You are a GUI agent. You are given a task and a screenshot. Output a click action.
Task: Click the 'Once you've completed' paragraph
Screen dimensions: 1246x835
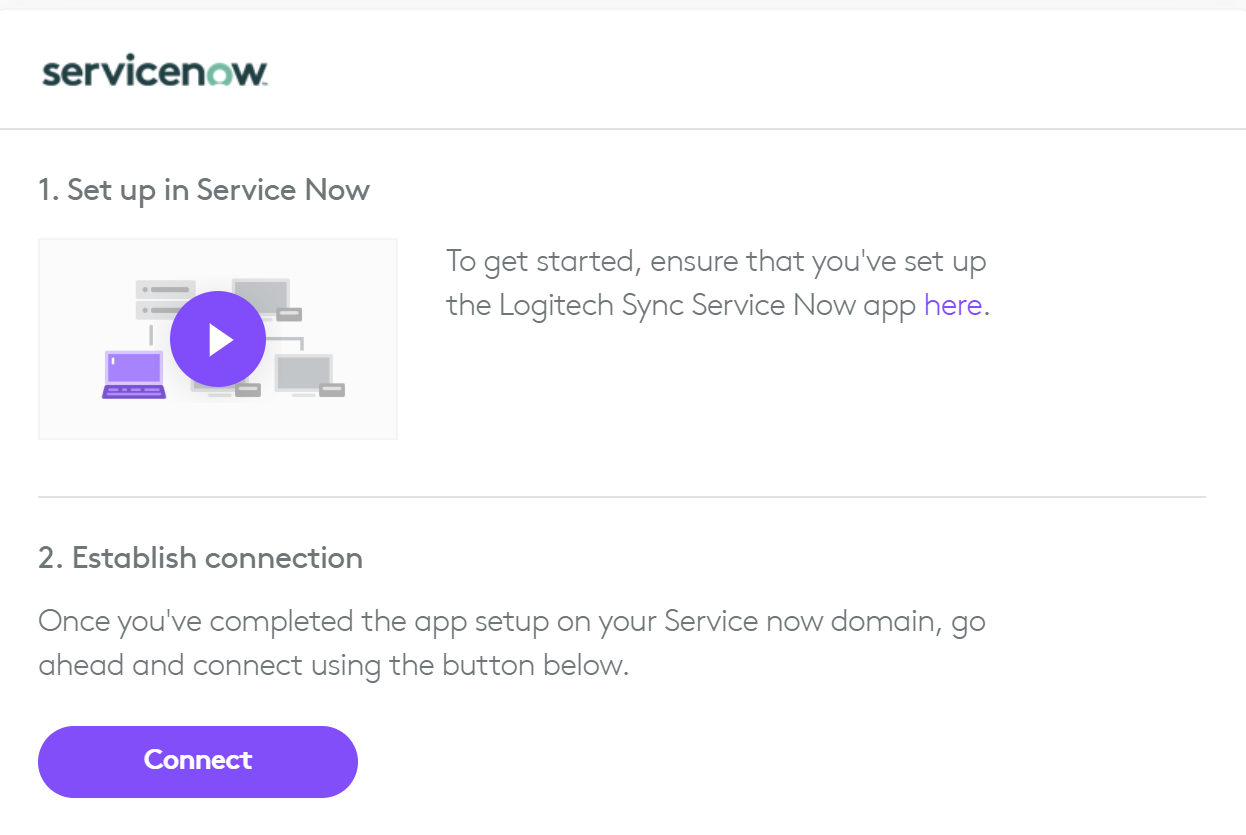511,621
